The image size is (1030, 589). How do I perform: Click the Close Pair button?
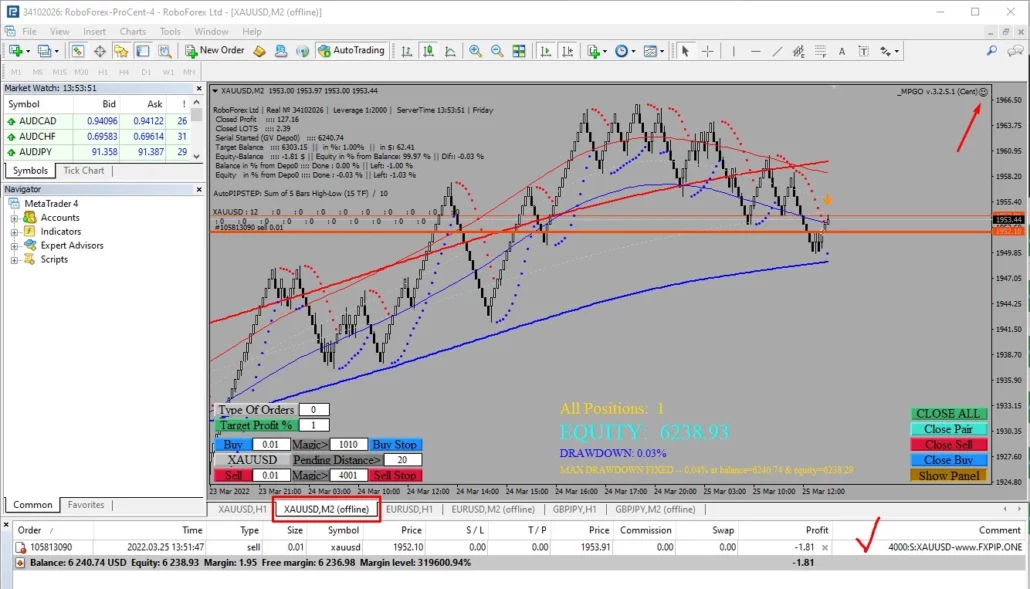point(948,429)
